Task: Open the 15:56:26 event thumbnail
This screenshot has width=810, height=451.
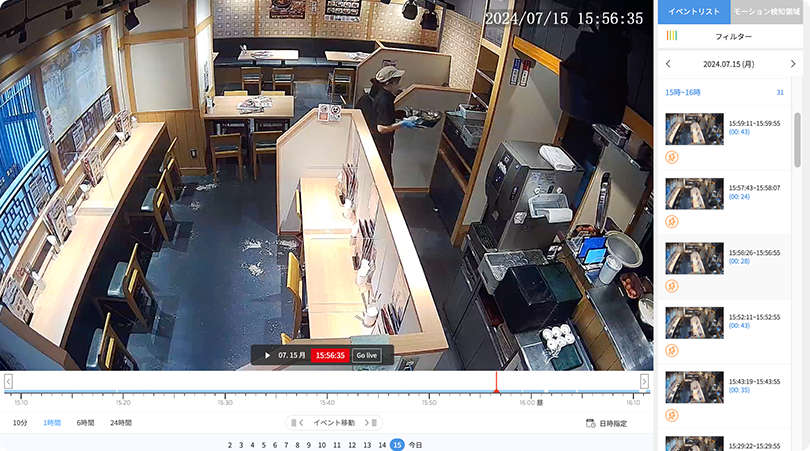Action: [694, 258]
